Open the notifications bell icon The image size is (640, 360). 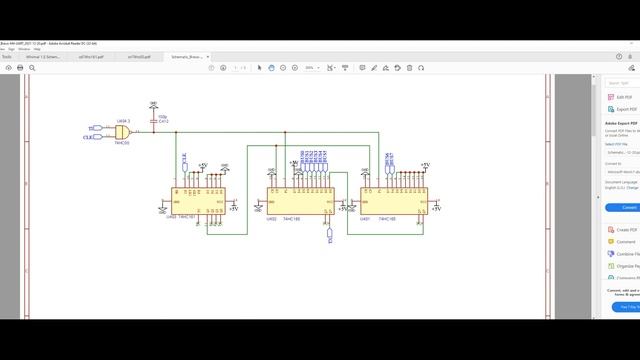point(630,57)
